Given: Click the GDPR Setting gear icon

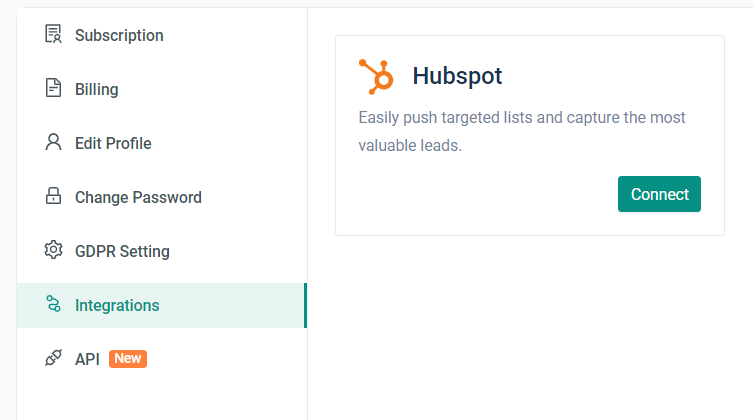Looking at the screenshot, I should coord(54,251).
